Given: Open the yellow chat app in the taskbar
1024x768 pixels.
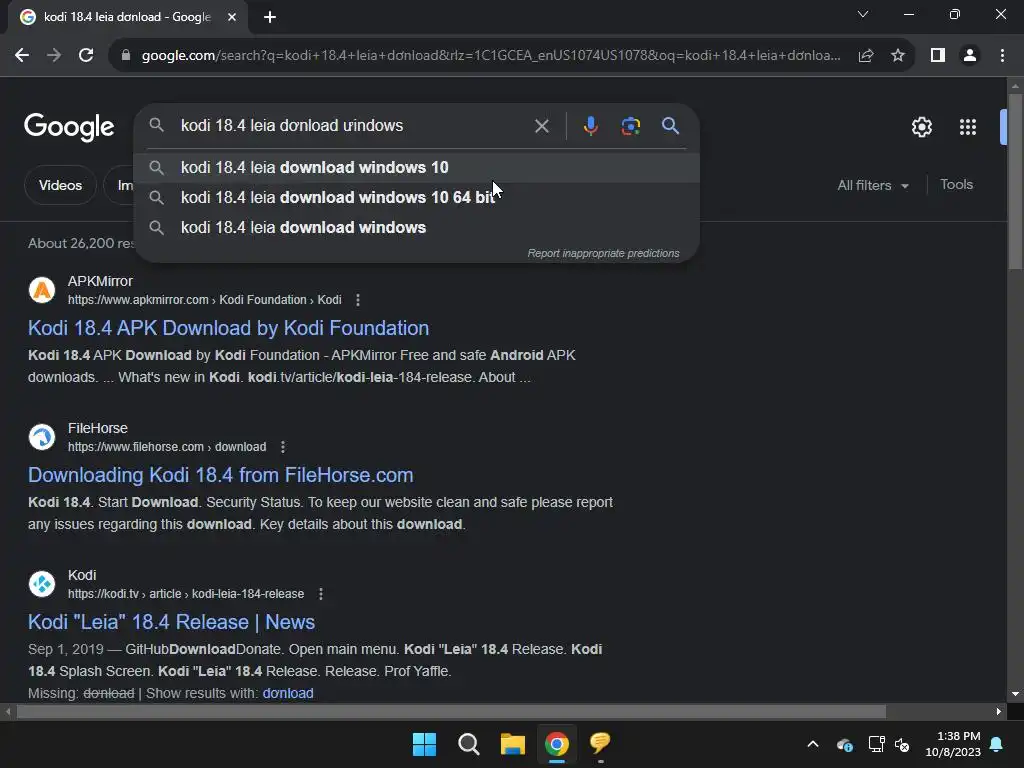Looking at the screenshot, I should pos(600,744).
